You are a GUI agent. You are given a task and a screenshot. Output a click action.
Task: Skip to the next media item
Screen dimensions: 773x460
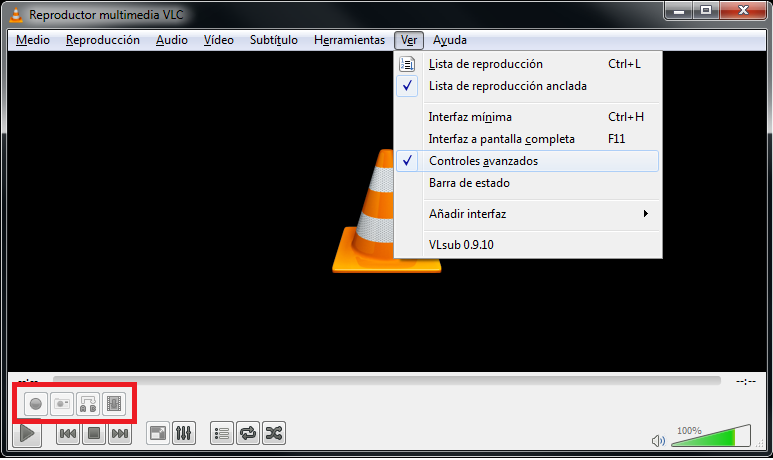(120, 433)
